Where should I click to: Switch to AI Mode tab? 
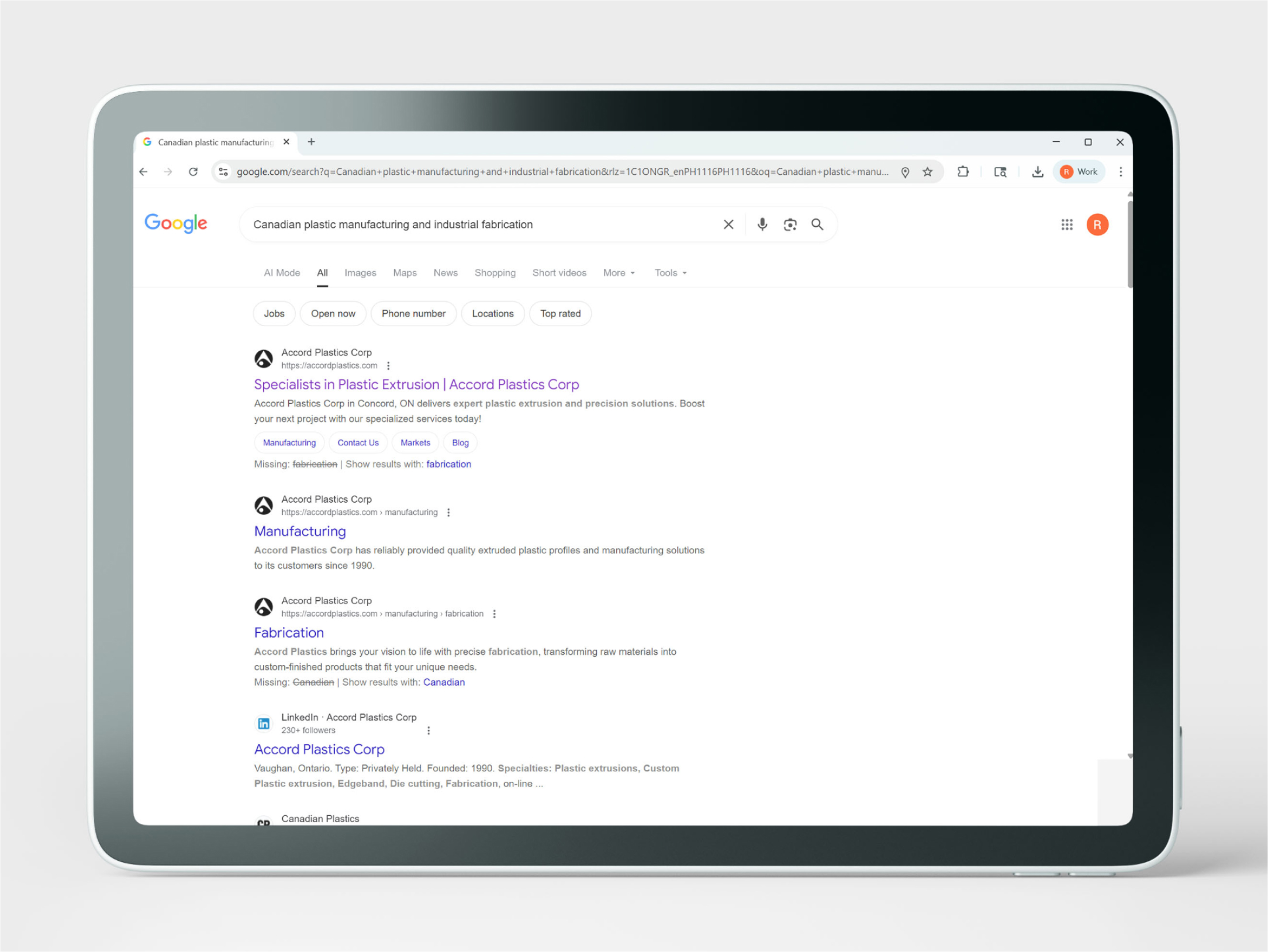282,273
